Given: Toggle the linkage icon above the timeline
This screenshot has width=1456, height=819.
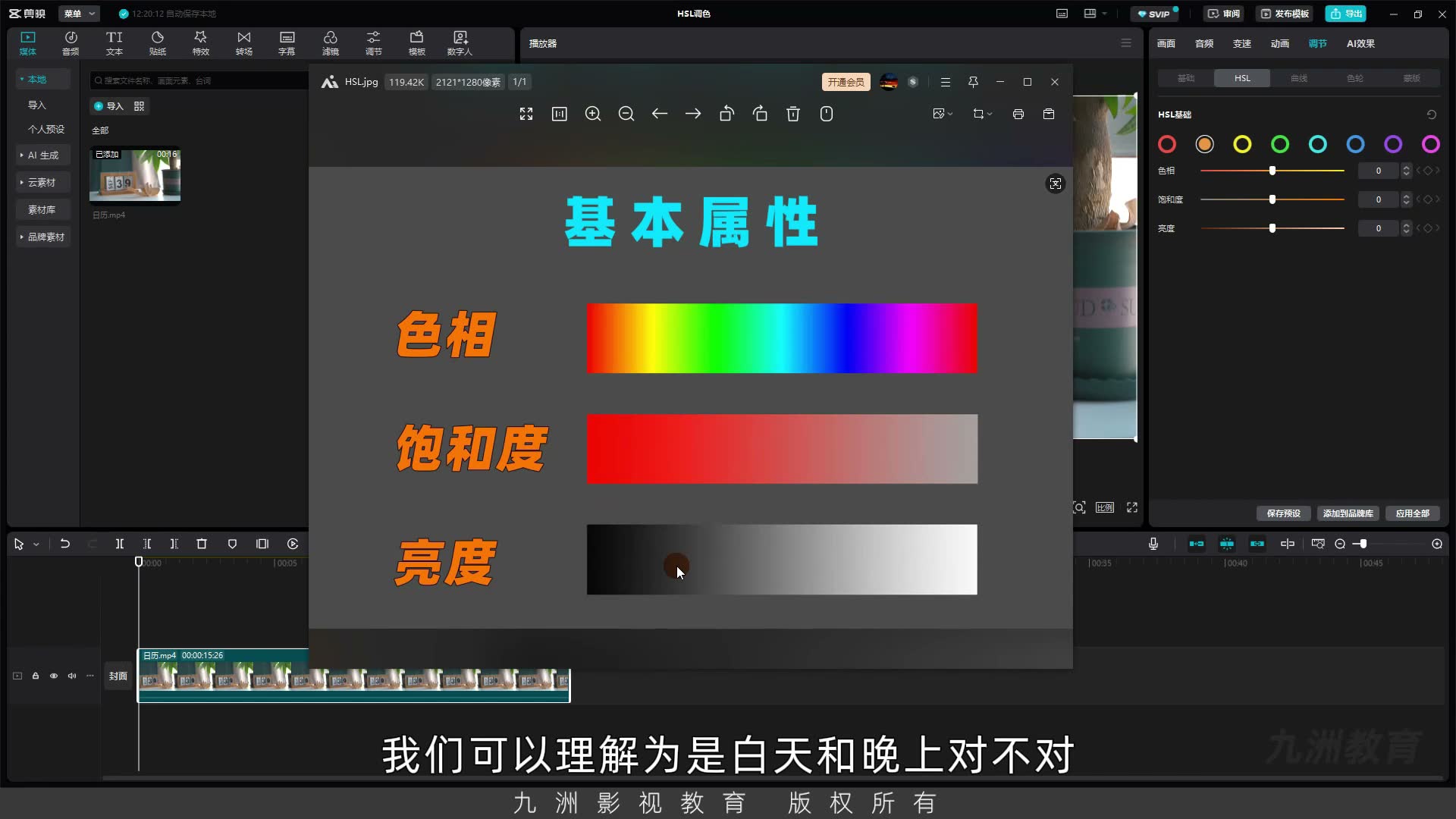Looking at the screenshot, I should (1257, 544).
